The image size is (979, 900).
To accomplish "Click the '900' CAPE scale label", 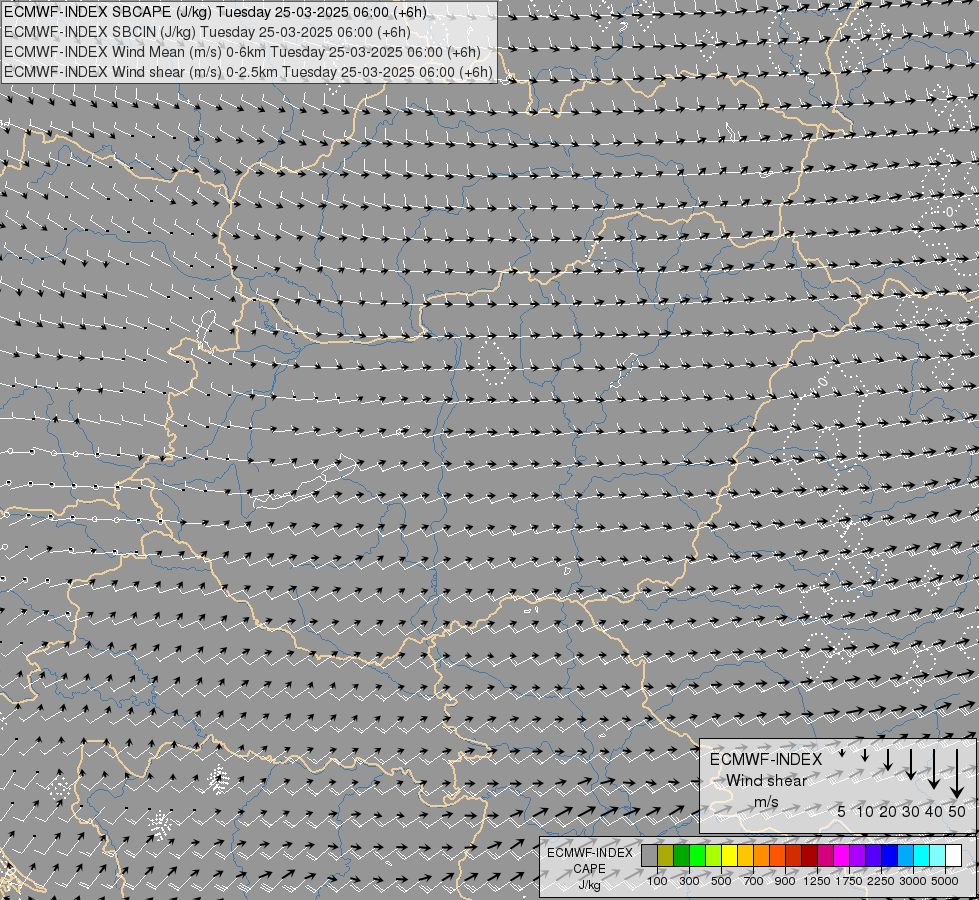I will pos(785,881).
